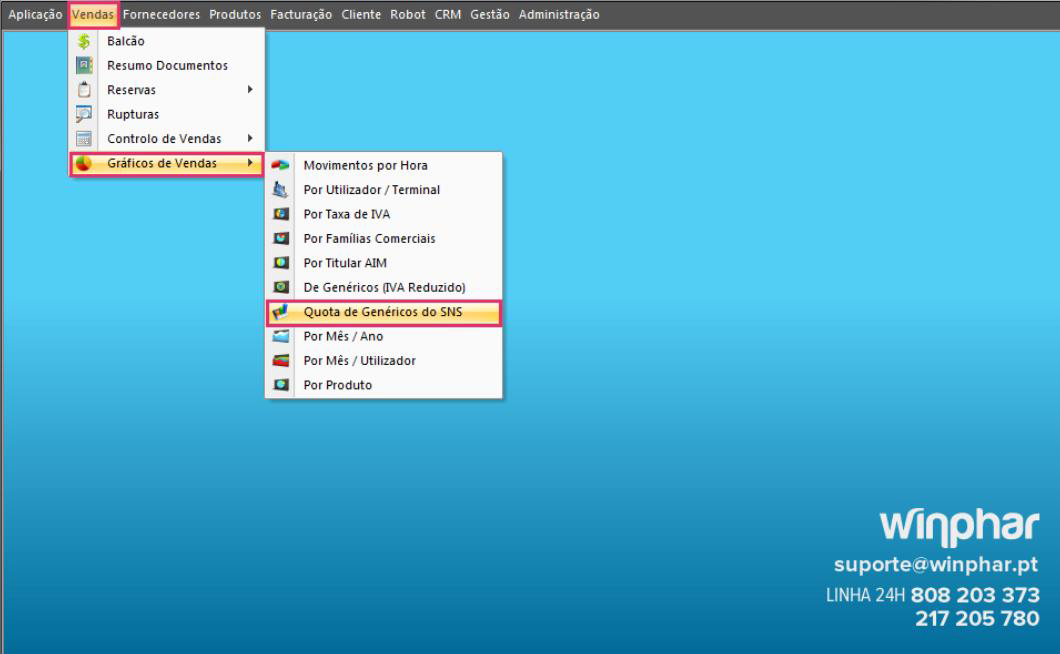This screenshot has width=1060, height=654.
Task: Click the Reservas clipboard icon
Action: [x=84, y=90]
